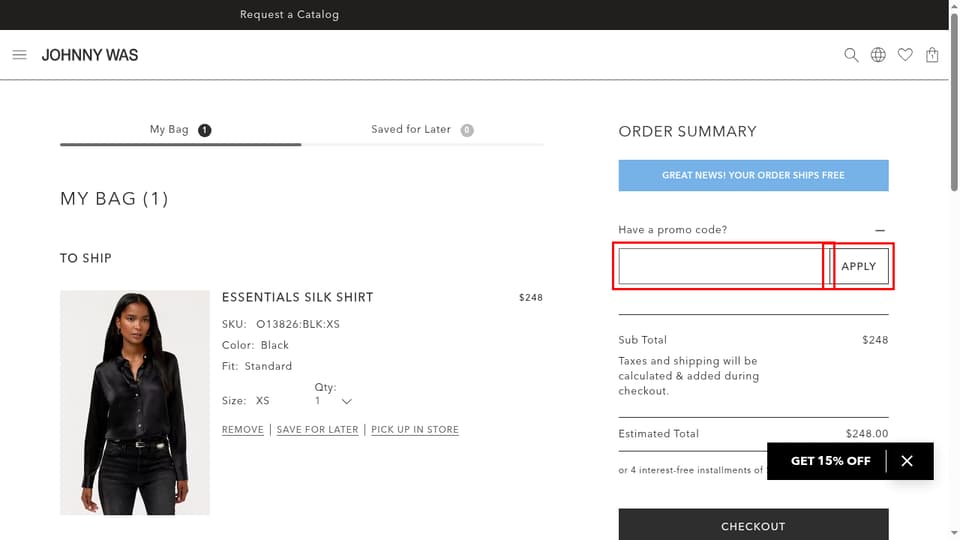The height and width of the screenshot is (540, 960).
Task: Collapse the promo code section
Action: point(880,230)
